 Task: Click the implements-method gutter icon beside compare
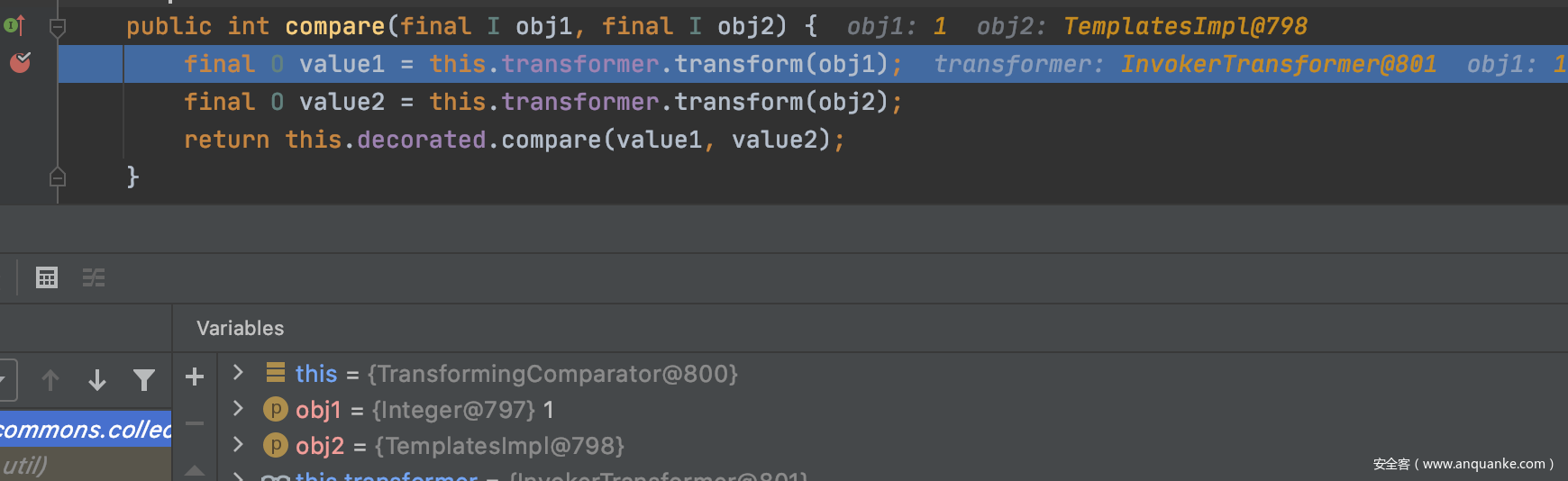click(x=14, y=26)
